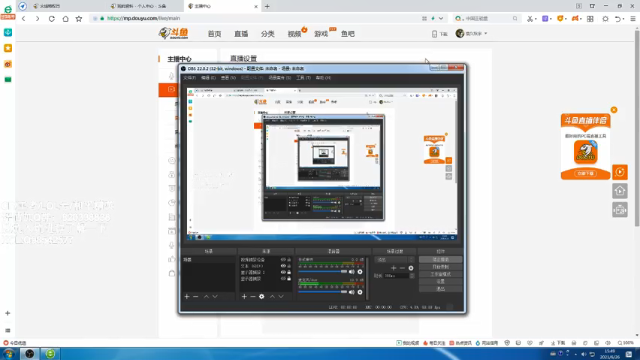Add a new scene with the plus icon
The image size is (640, 360).
[x=187, y=297]
